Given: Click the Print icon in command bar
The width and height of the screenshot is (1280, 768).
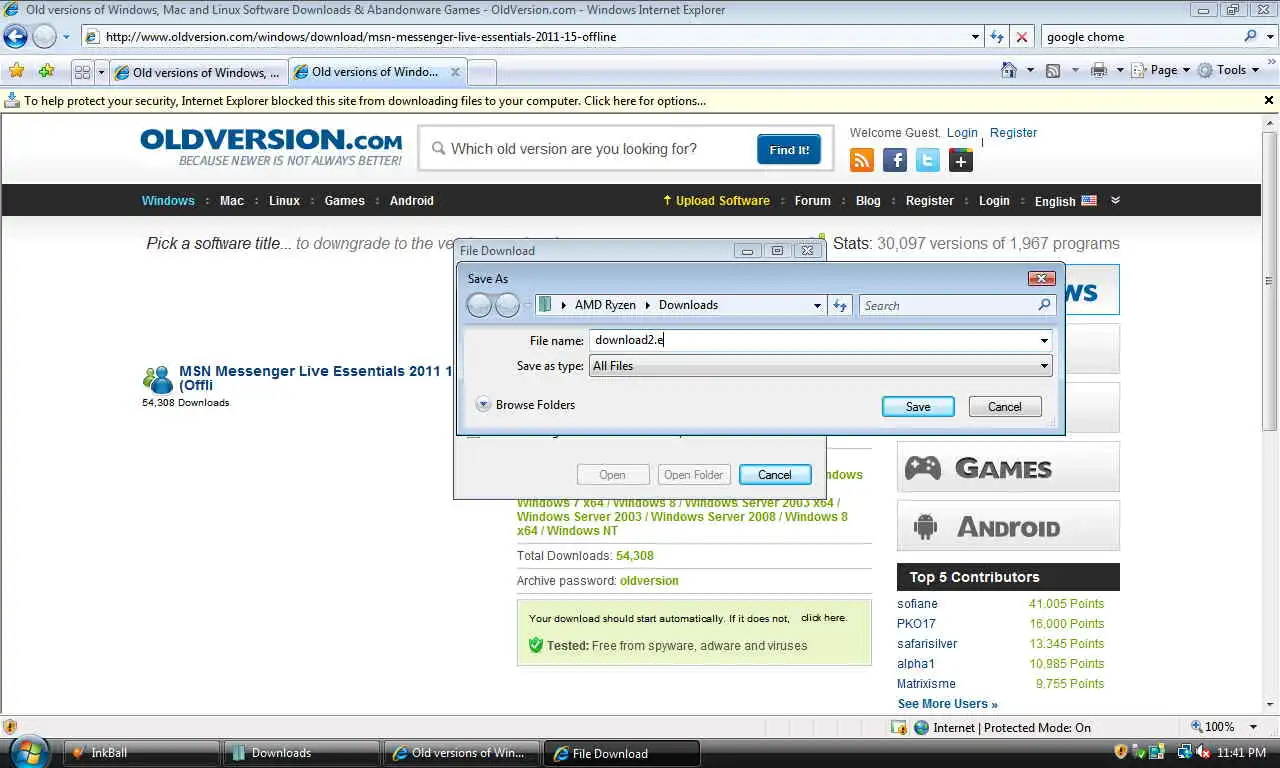Looking at the screenshot, I should (1099, 70).
